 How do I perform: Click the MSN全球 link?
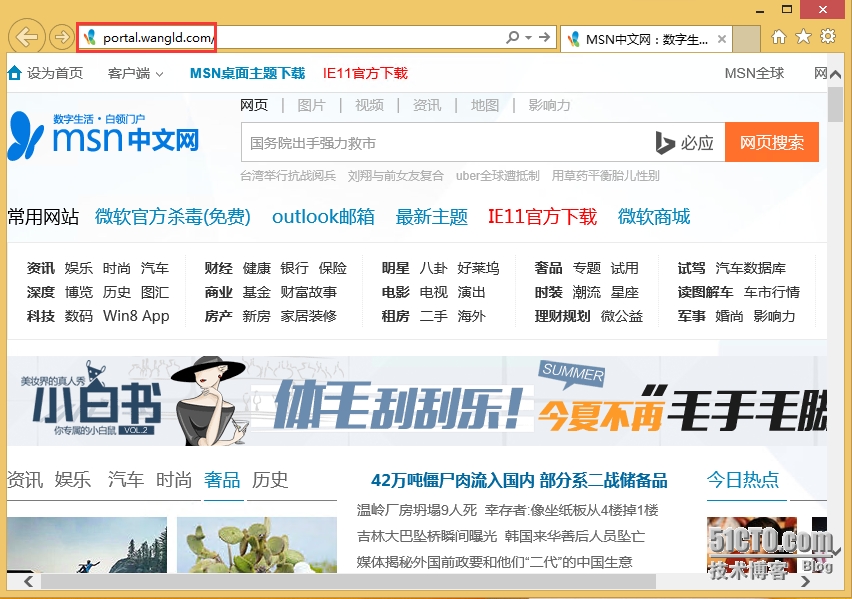754,73
